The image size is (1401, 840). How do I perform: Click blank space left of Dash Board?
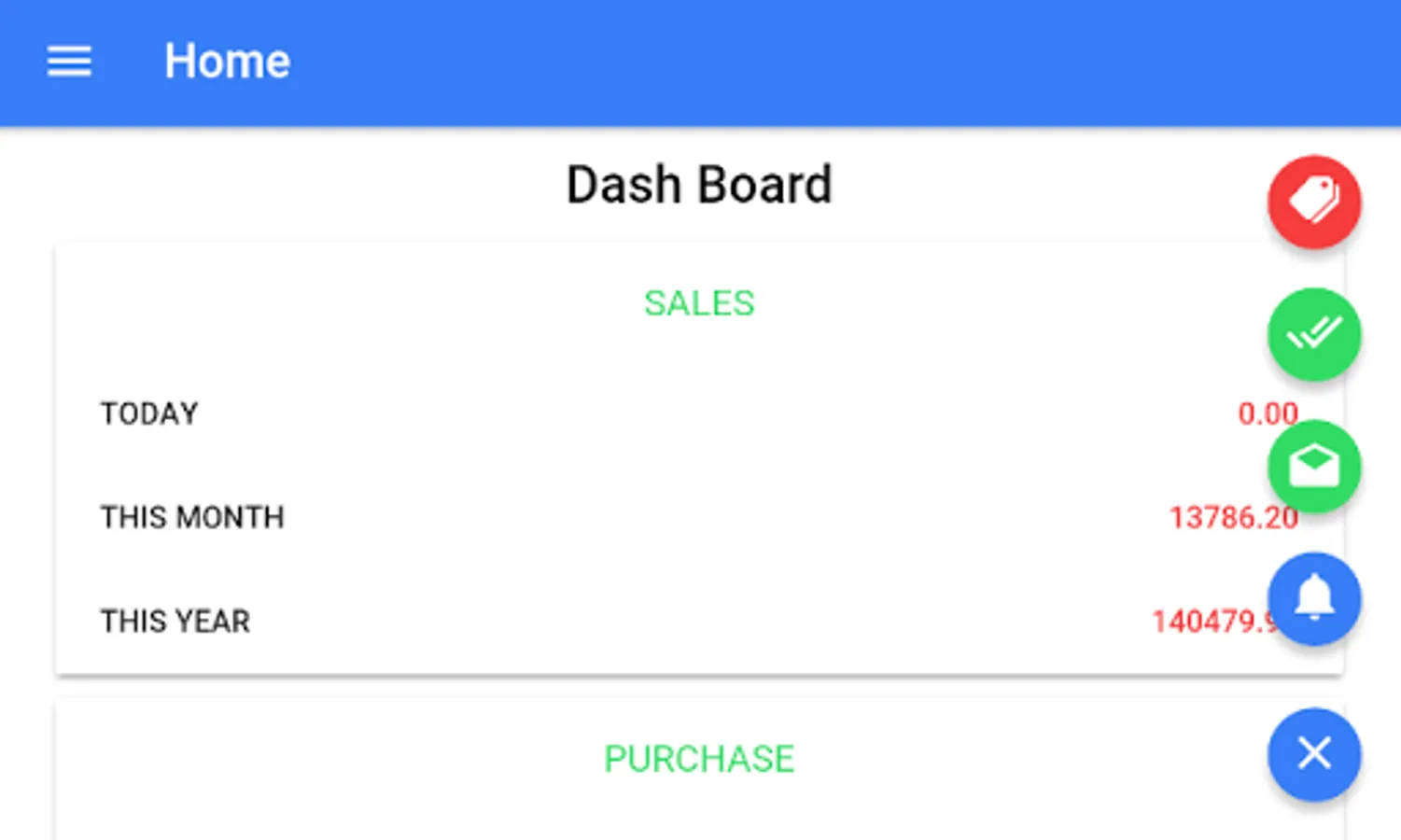(x=280, y=185)
